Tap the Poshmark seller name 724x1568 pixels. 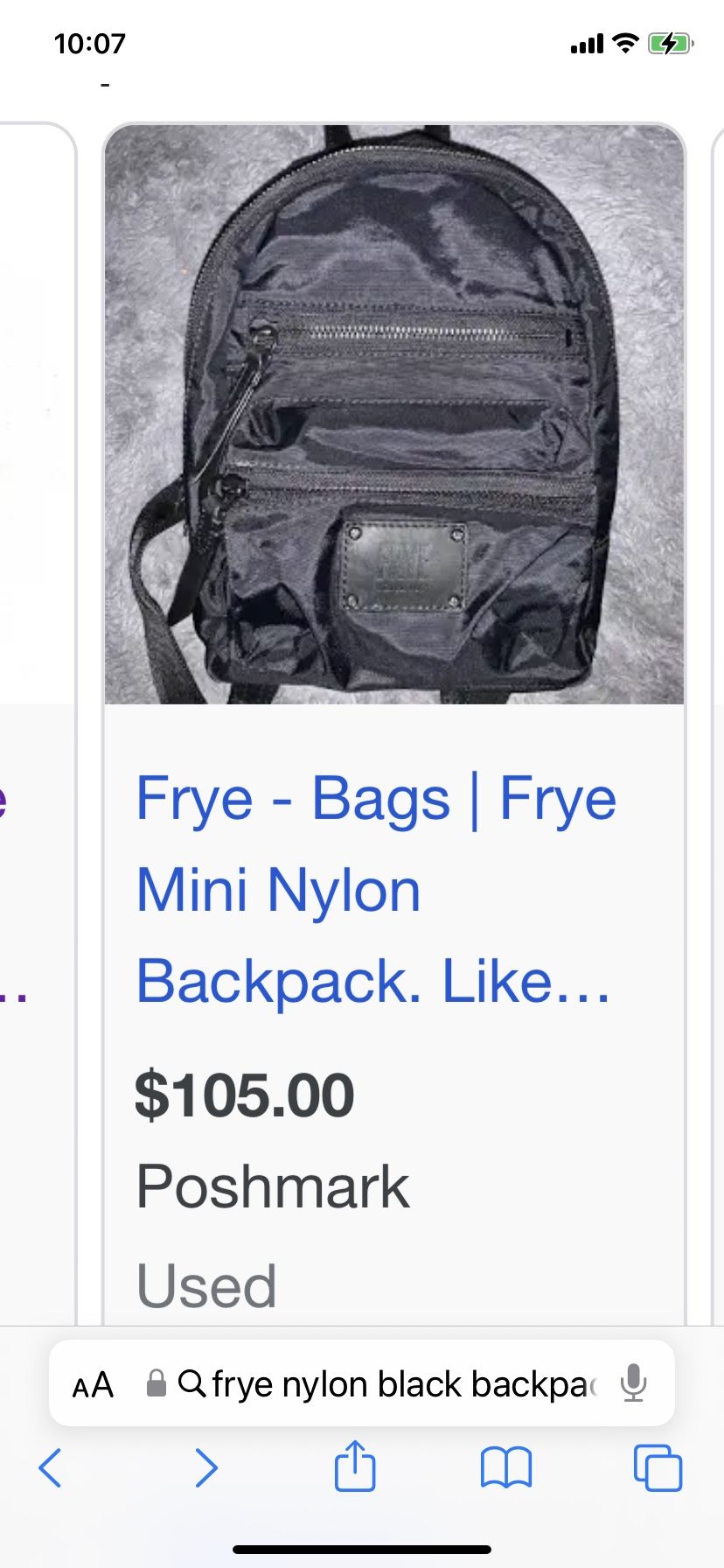(273, 1187)
